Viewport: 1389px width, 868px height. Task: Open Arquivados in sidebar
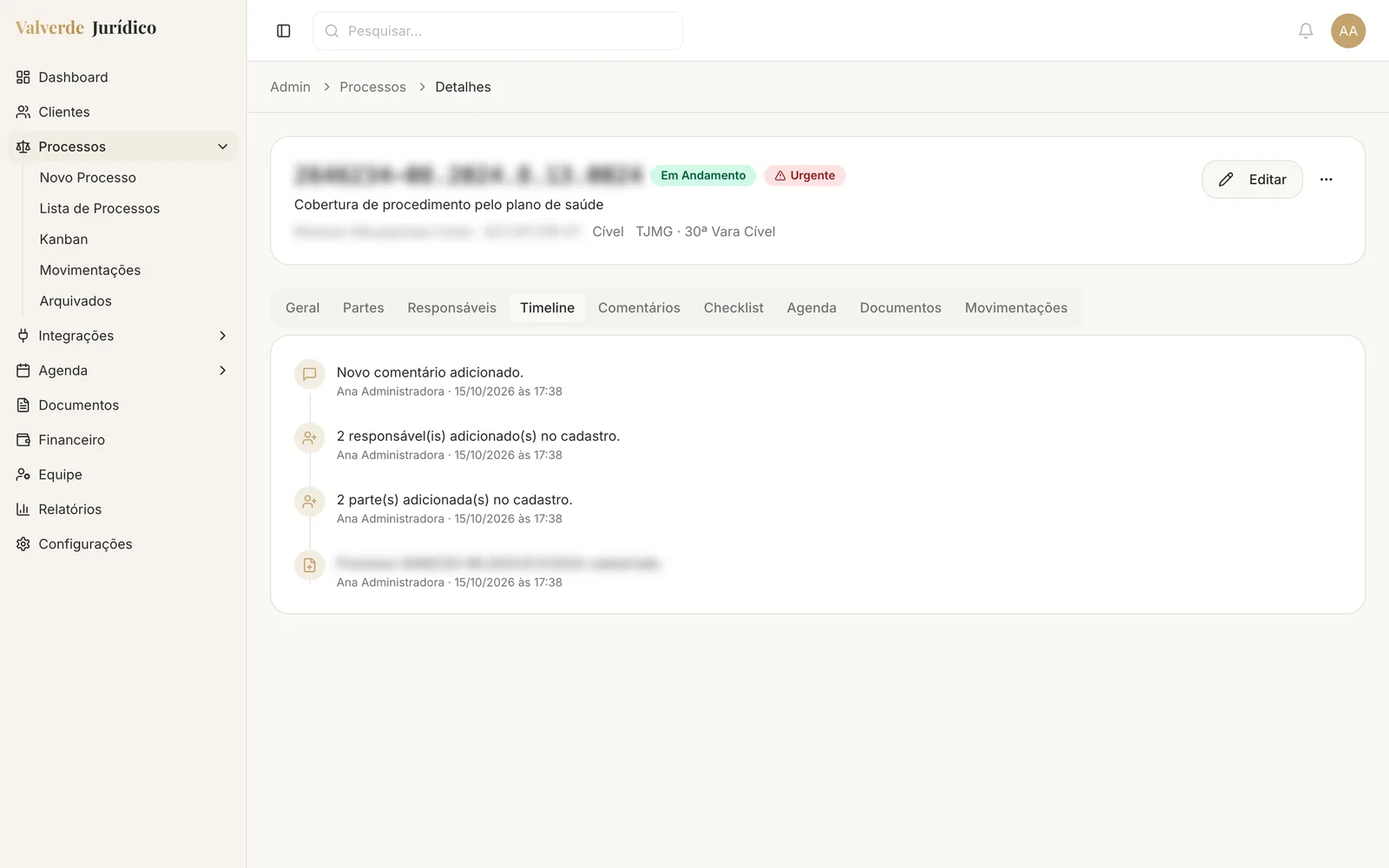(76, 301)
